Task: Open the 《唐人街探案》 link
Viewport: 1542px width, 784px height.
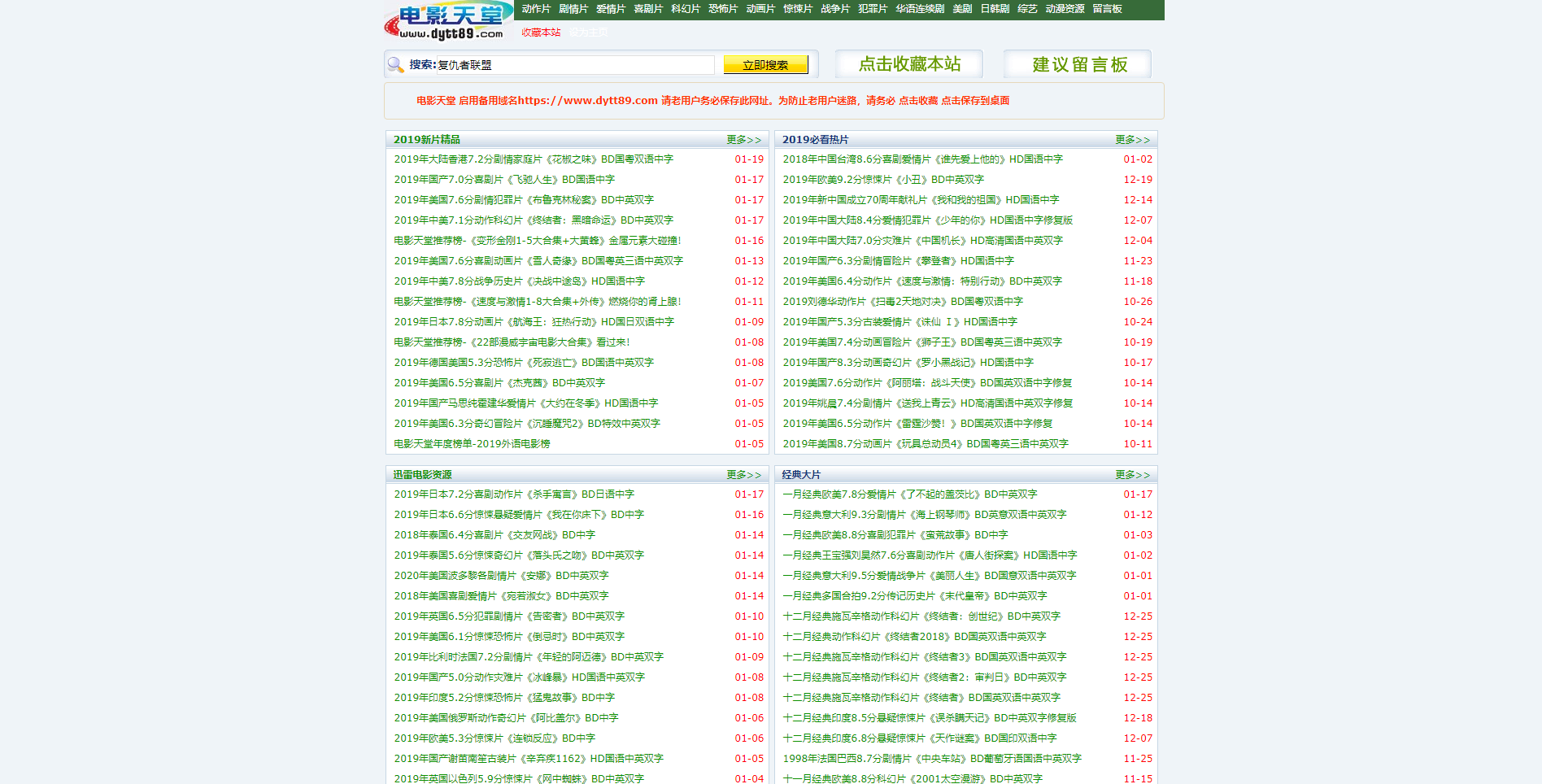Action: point(930,555)
